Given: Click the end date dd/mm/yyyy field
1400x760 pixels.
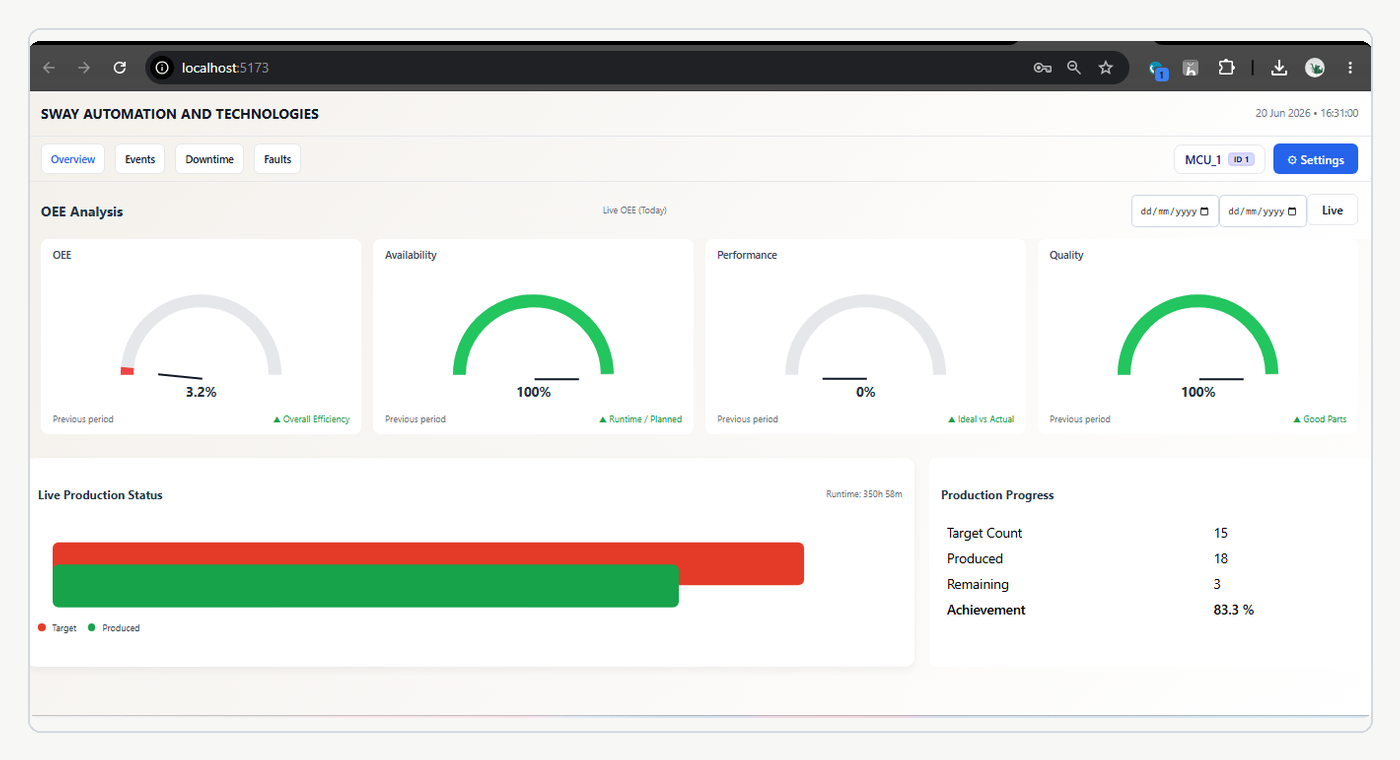Looking at the screenshot, I should 1262,211.
